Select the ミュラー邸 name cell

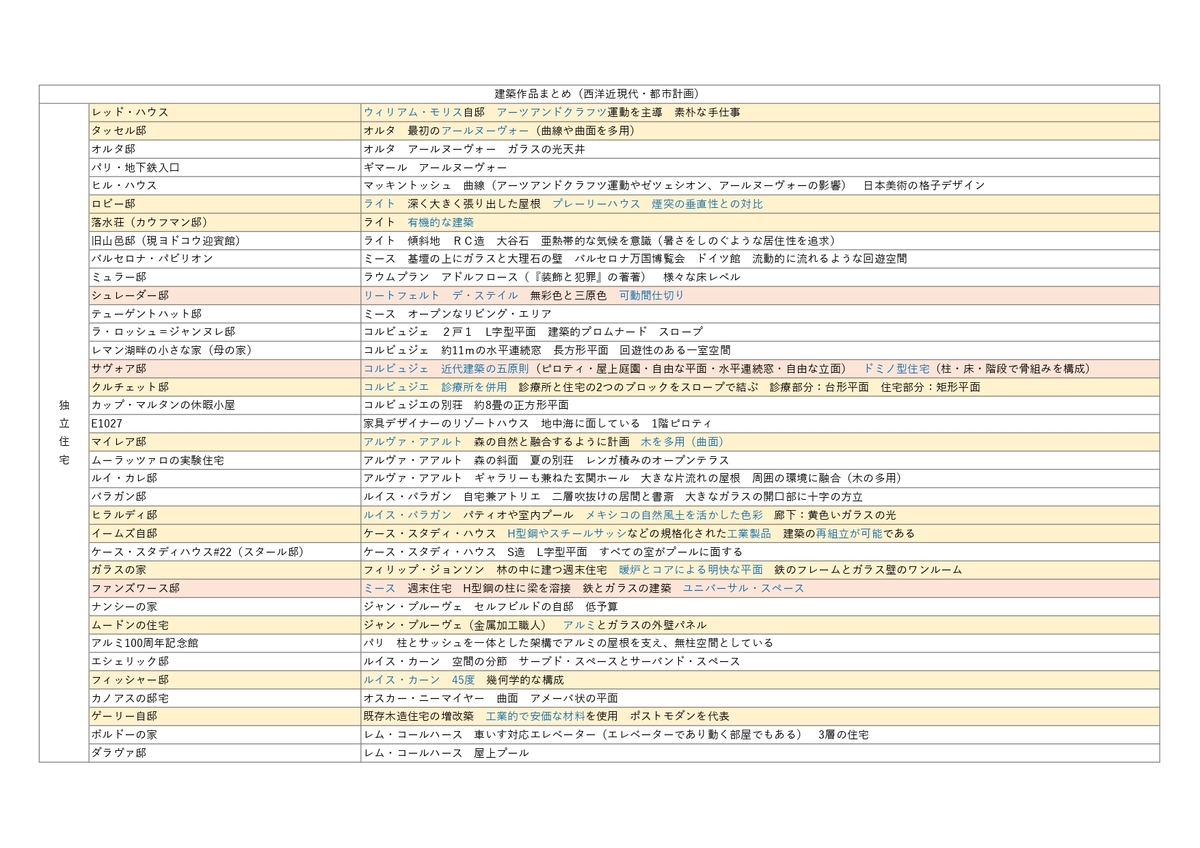[x=224, y=277]
